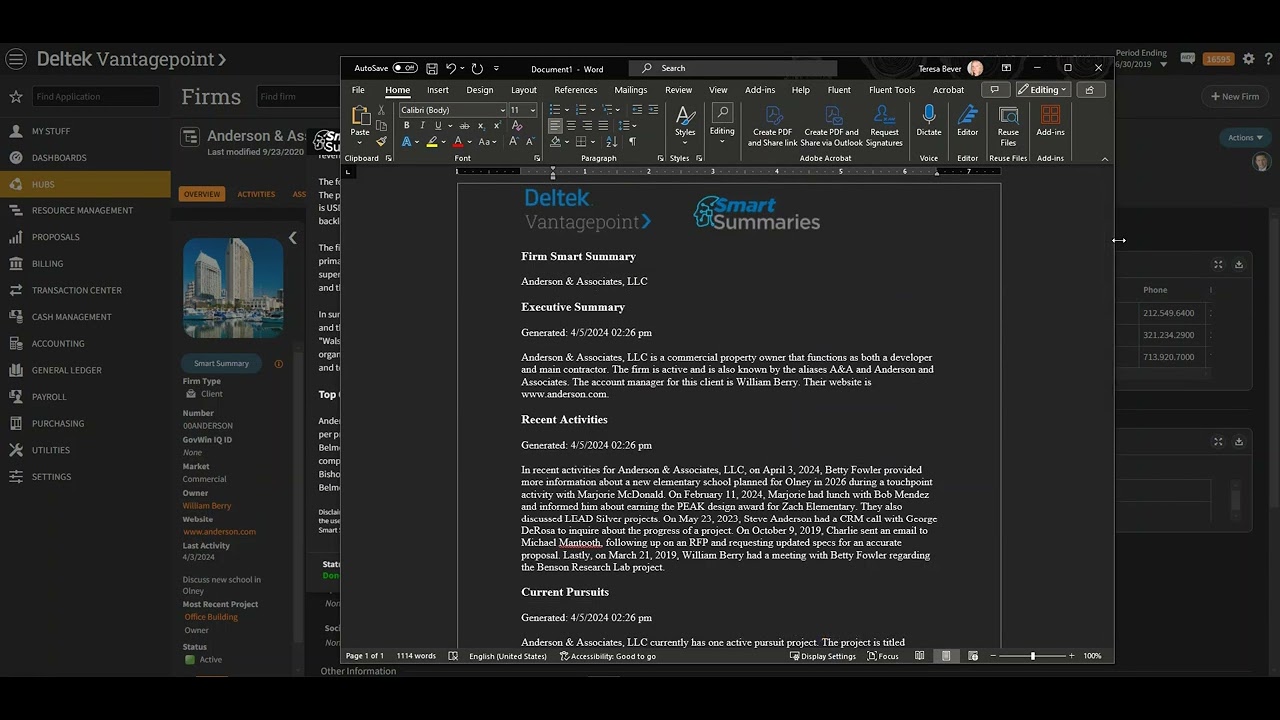Go to the References ribbon tab
Image resolution: width=1280 pixels, height=720 pixels.
(576, 90)
